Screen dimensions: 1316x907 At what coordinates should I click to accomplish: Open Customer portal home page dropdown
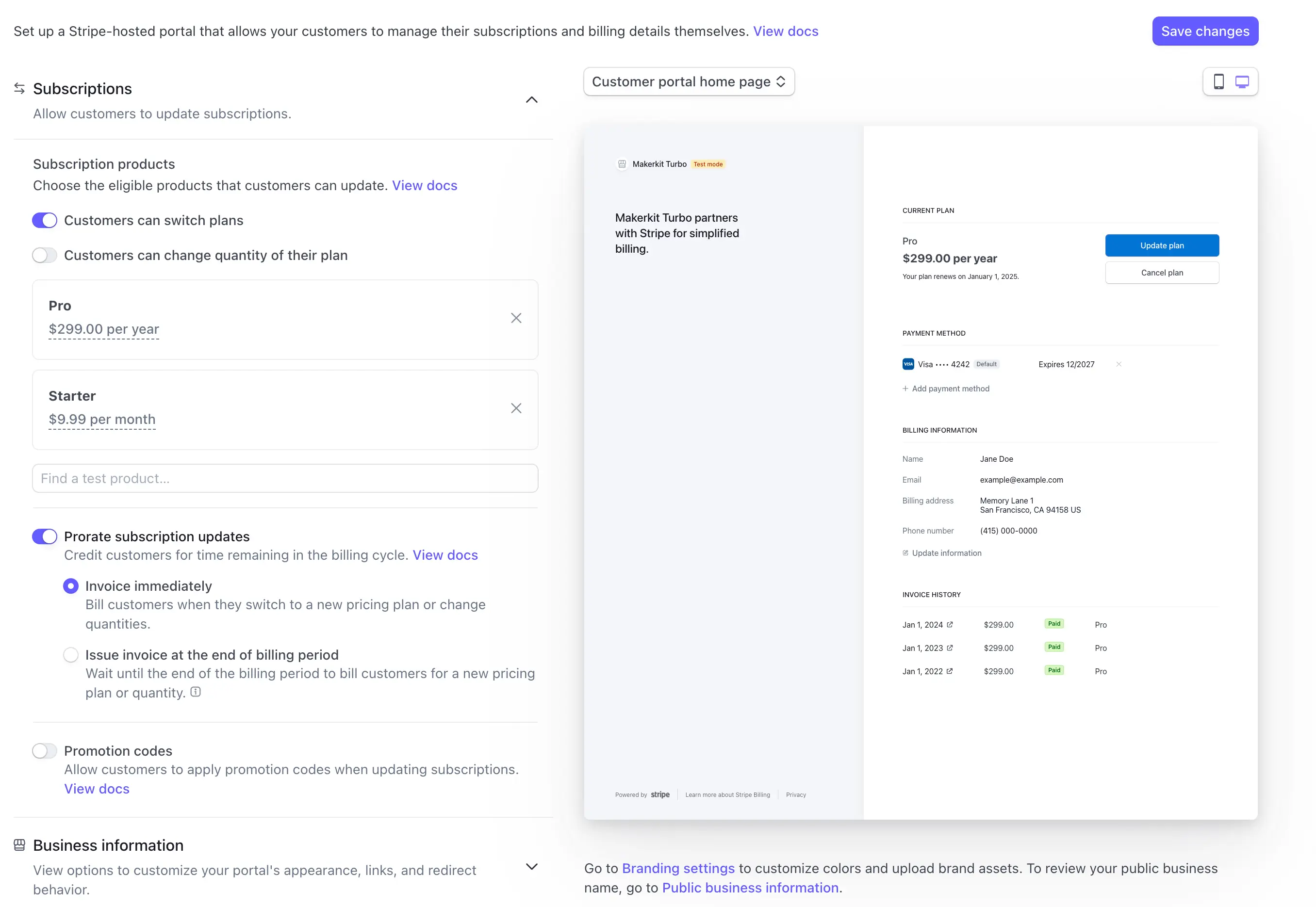(689, 82)
